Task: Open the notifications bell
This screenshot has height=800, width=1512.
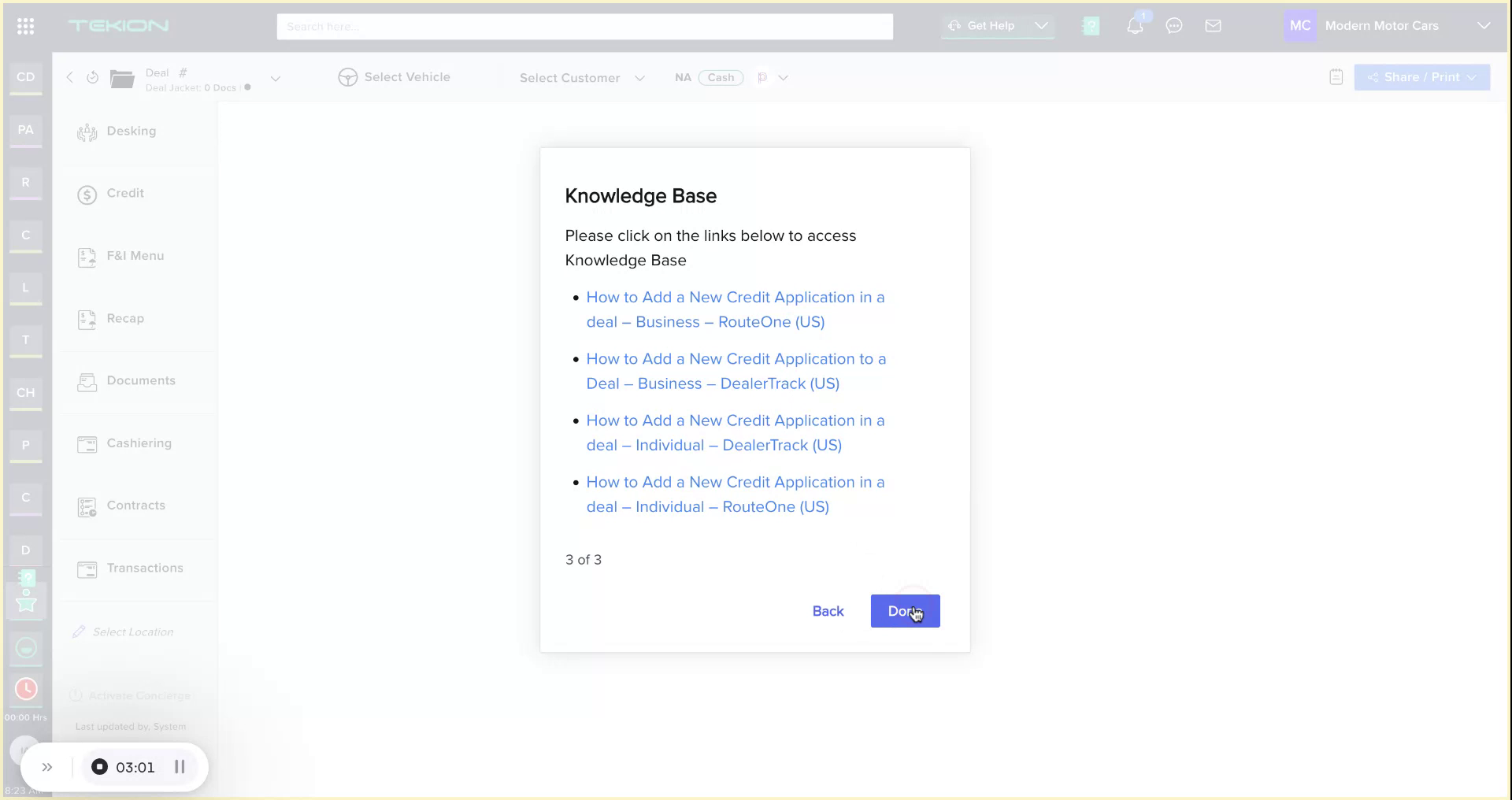Action: (1135, 25)
